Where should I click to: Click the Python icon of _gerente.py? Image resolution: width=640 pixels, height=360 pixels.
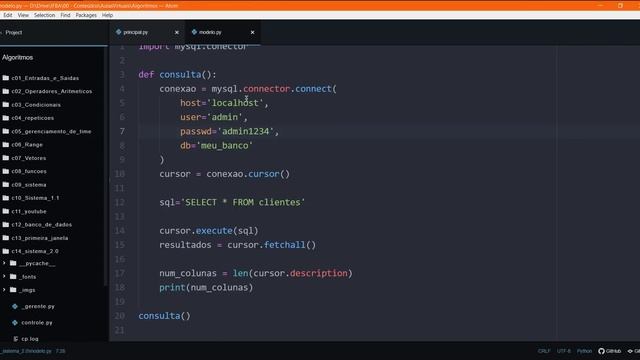click(x=15, y=306)
